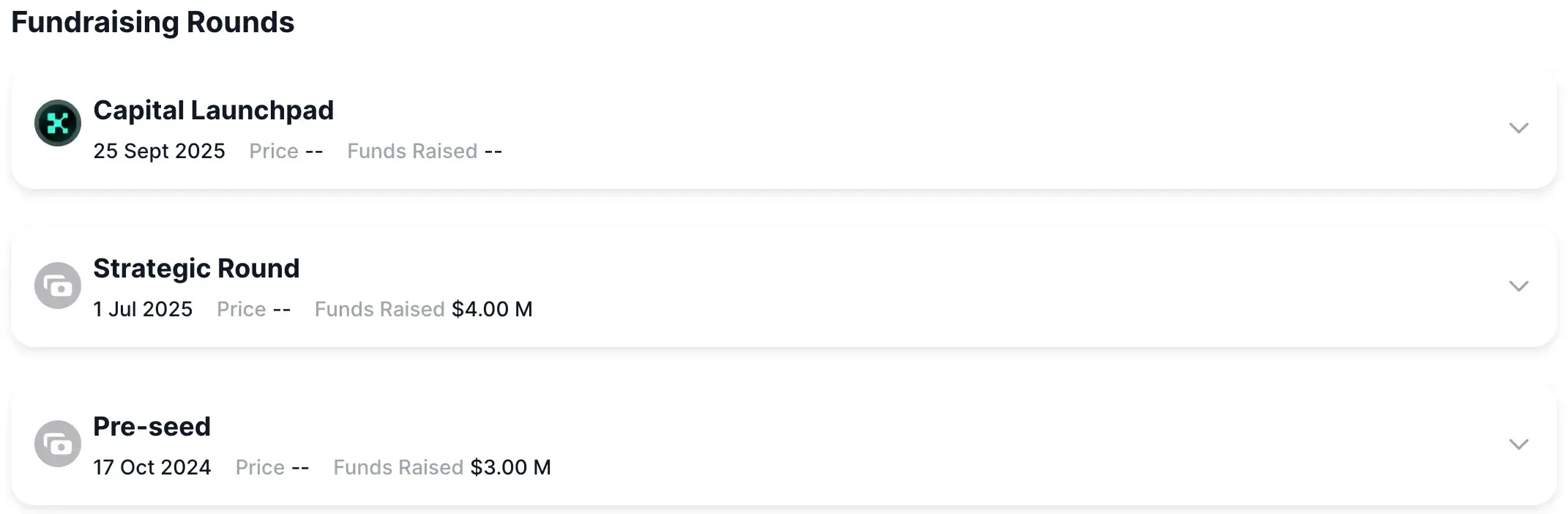Click Funds Raised label in Pre-seed row
This screenshot has height=514, width=1568.
(398, 467)
